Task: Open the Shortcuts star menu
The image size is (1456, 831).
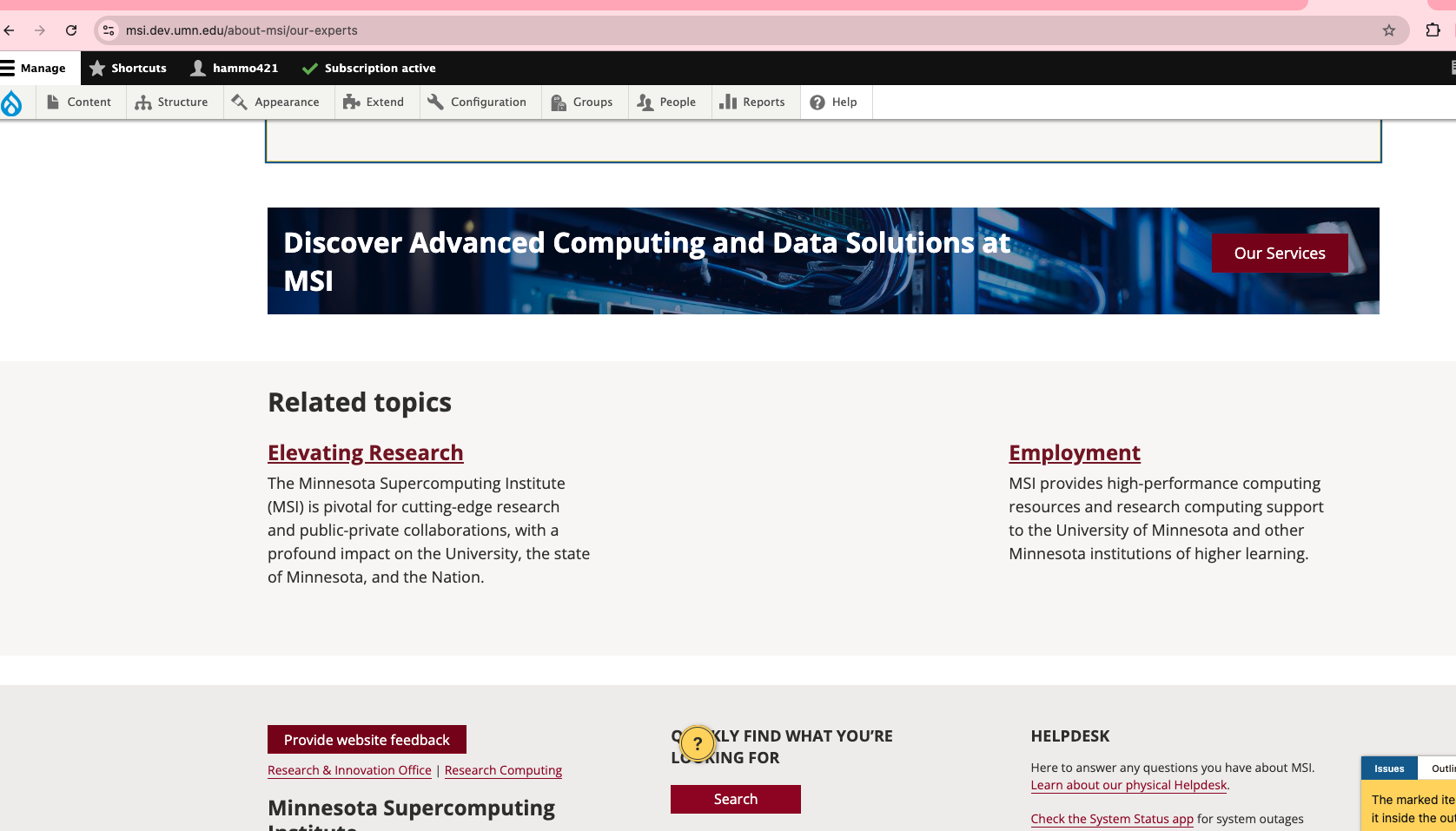Action: tap(129, 68)
